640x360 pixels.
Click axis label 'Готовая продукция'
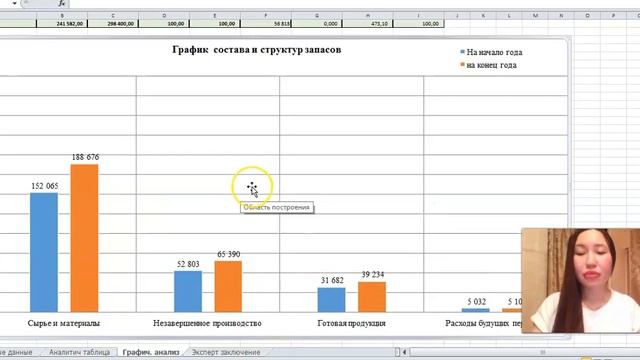tap(351, 323)
